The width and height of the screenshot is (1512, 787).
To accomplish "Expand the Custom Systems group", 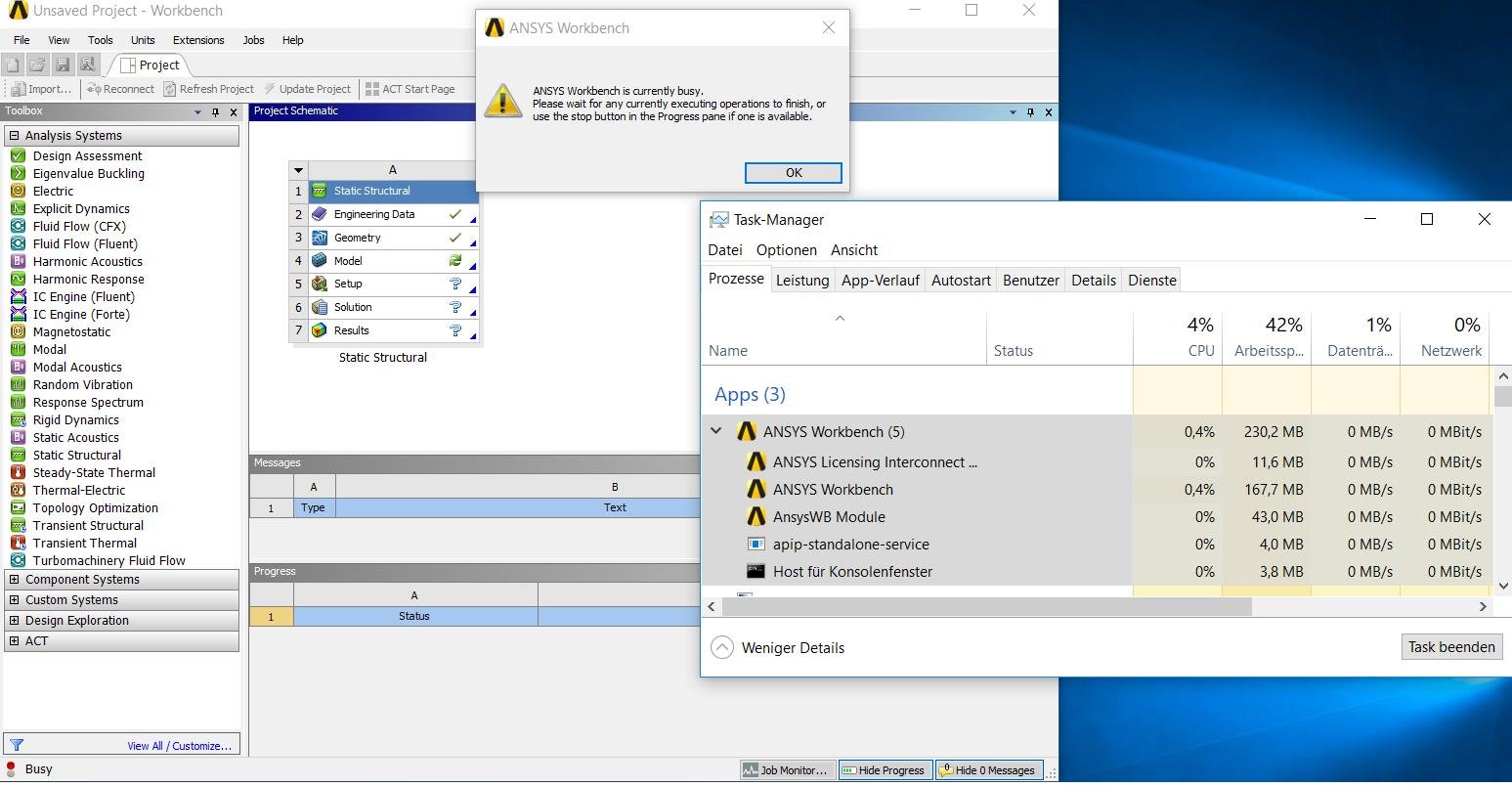I will (15, 600).
